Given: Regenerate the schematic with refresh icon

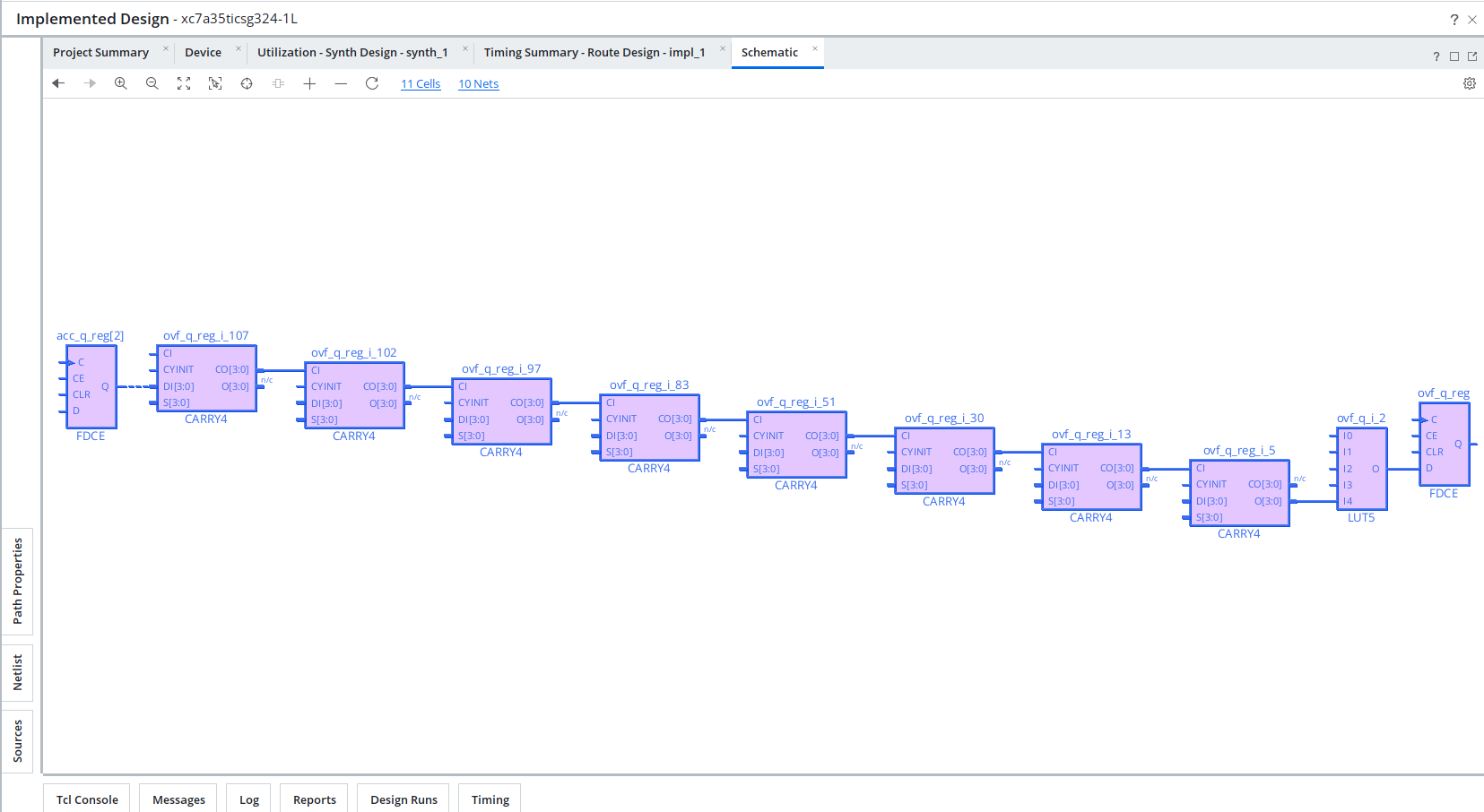Looking at the screenshot, I should (x=372, y=83).
